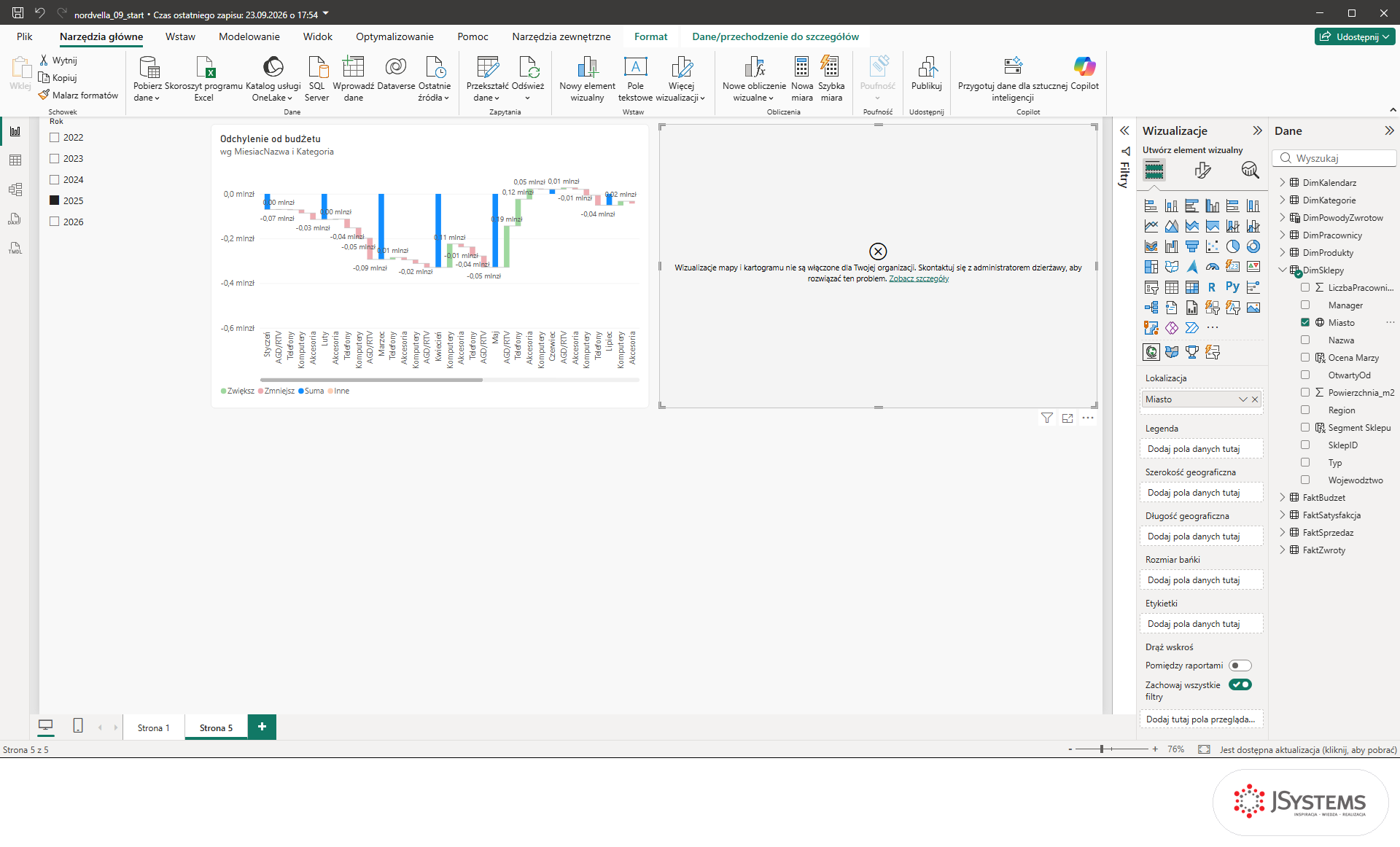Image resolution: width=1400 pixels, height=847 pixels.
Task: Click Udostępnij button
Action: pos(1355,36)
